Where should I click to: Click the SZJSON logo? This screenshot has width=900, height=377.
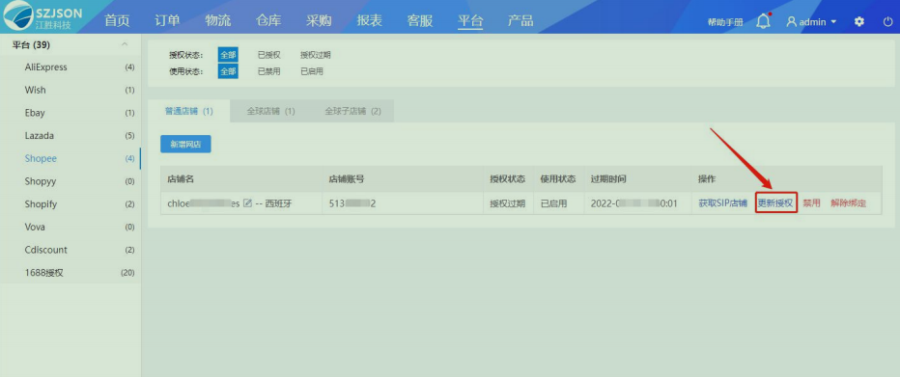[44, 17]
